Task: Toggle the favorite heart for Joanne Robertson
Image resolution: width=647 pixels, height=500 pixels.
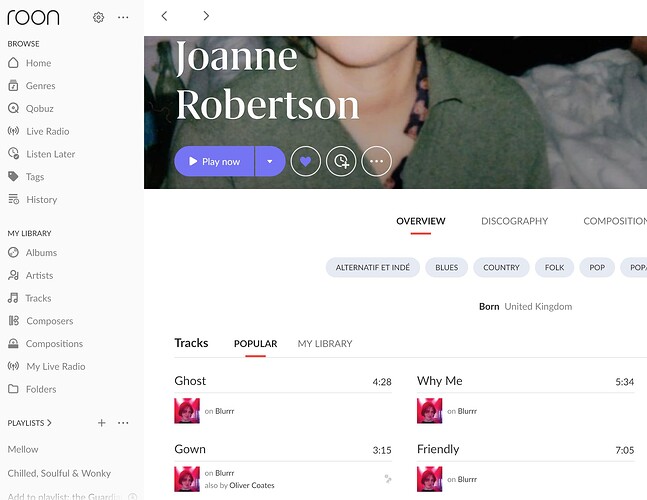Action: [x=305, y=161]
